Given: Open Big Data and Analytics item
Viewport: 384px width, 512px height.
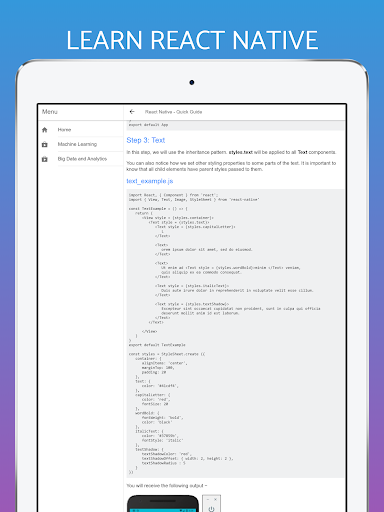Looking at the screenshot, I should (x=81, y=159).
